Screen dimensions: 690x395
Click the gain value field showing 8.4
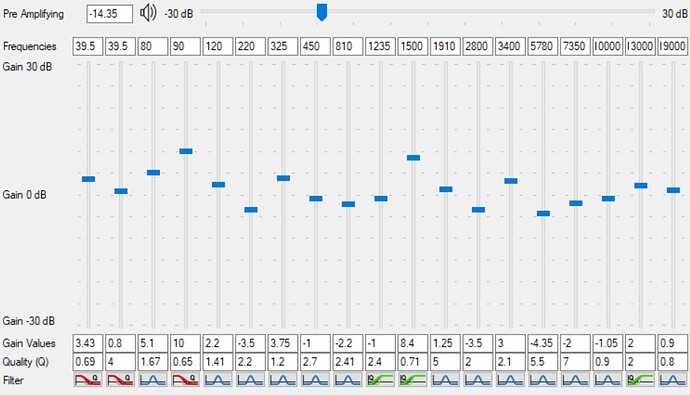[x=413, y=343]
